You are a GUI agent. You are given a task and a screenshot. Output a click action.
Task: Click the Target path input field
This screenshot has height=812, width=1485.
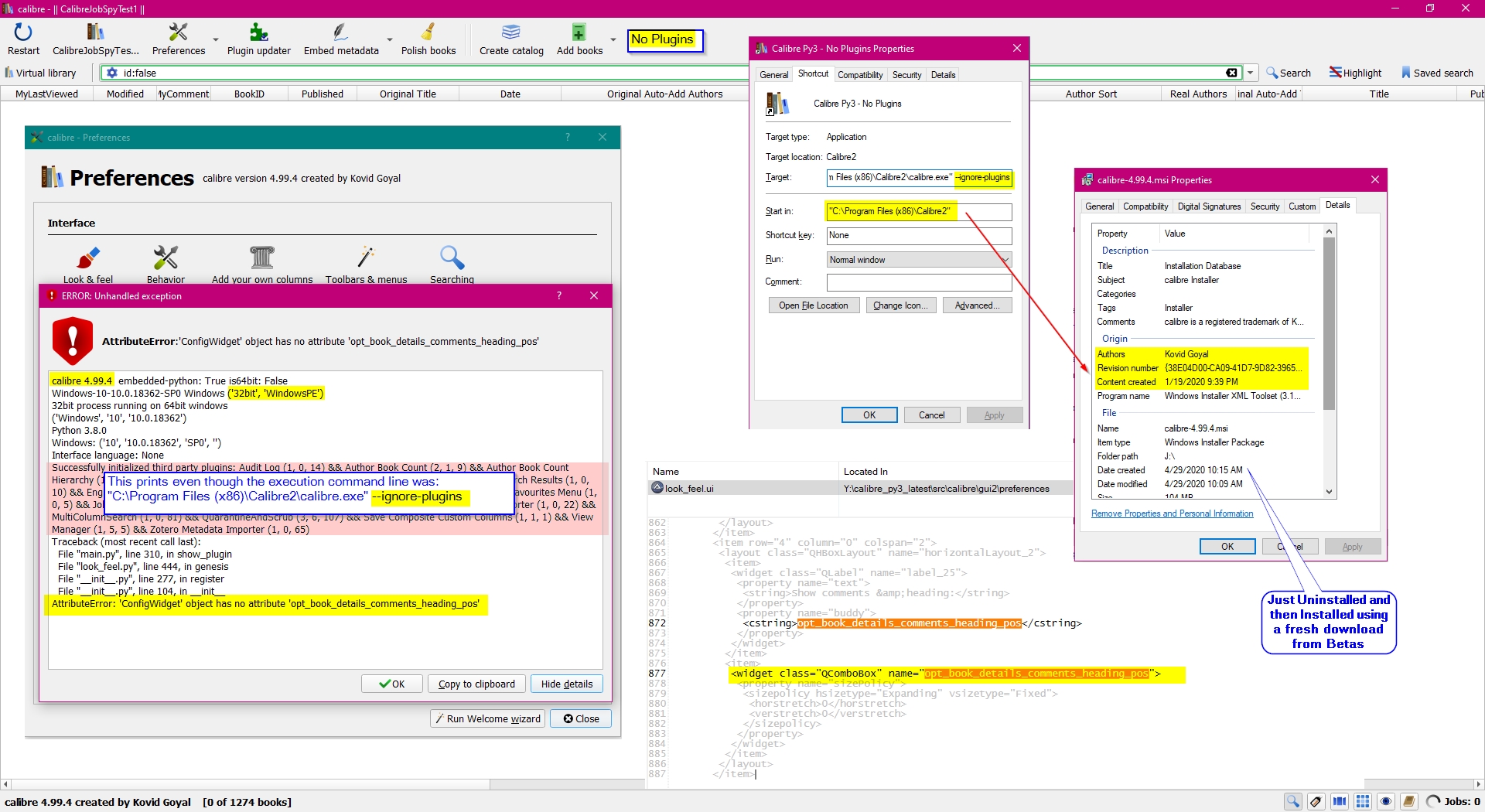[x=919, y=178]
